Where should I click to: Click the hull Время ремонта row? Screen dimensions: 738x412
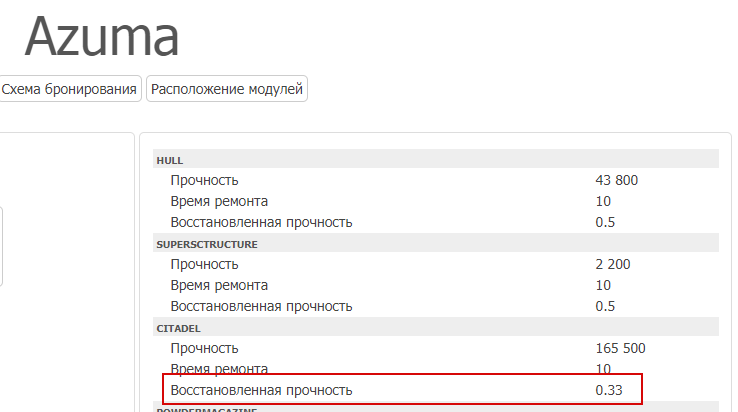click(x=436, y=201)
